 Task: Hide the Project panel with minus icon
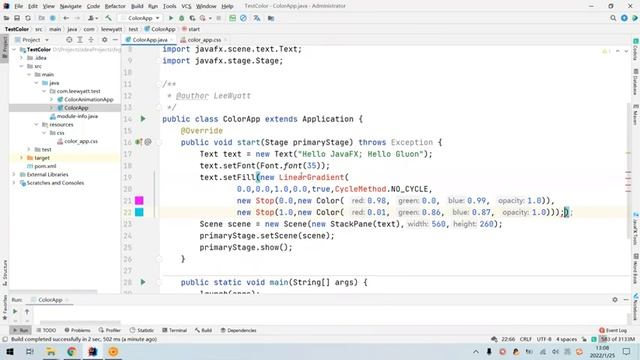[115, 40]
